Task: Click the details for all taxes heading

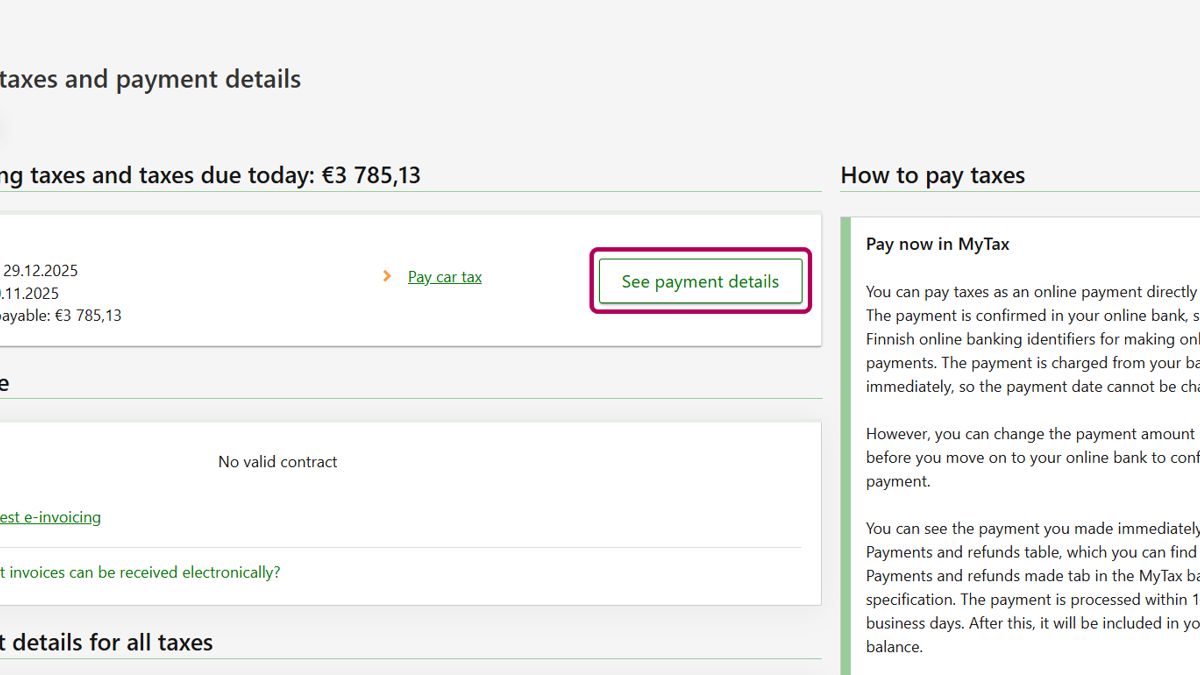Action: tap(106, 642)
